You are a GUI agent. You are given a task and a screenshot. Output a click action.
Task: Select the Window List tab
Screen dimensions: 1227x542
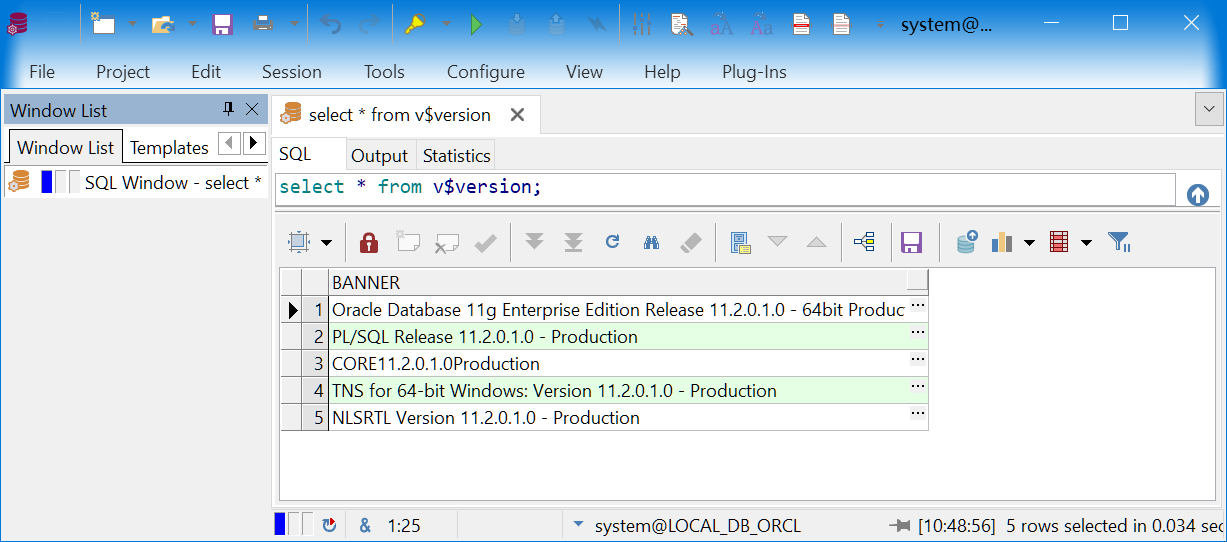click(65, 147)
